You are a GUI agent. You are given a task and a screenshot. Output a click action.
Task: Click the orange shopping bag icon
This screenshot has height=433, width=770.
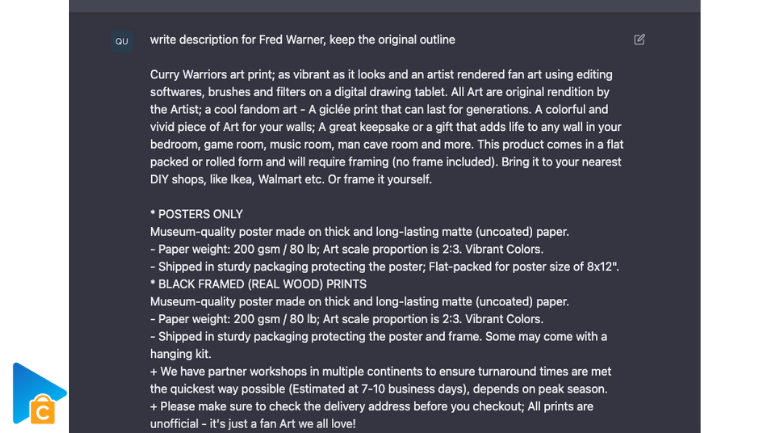[43, 409]
